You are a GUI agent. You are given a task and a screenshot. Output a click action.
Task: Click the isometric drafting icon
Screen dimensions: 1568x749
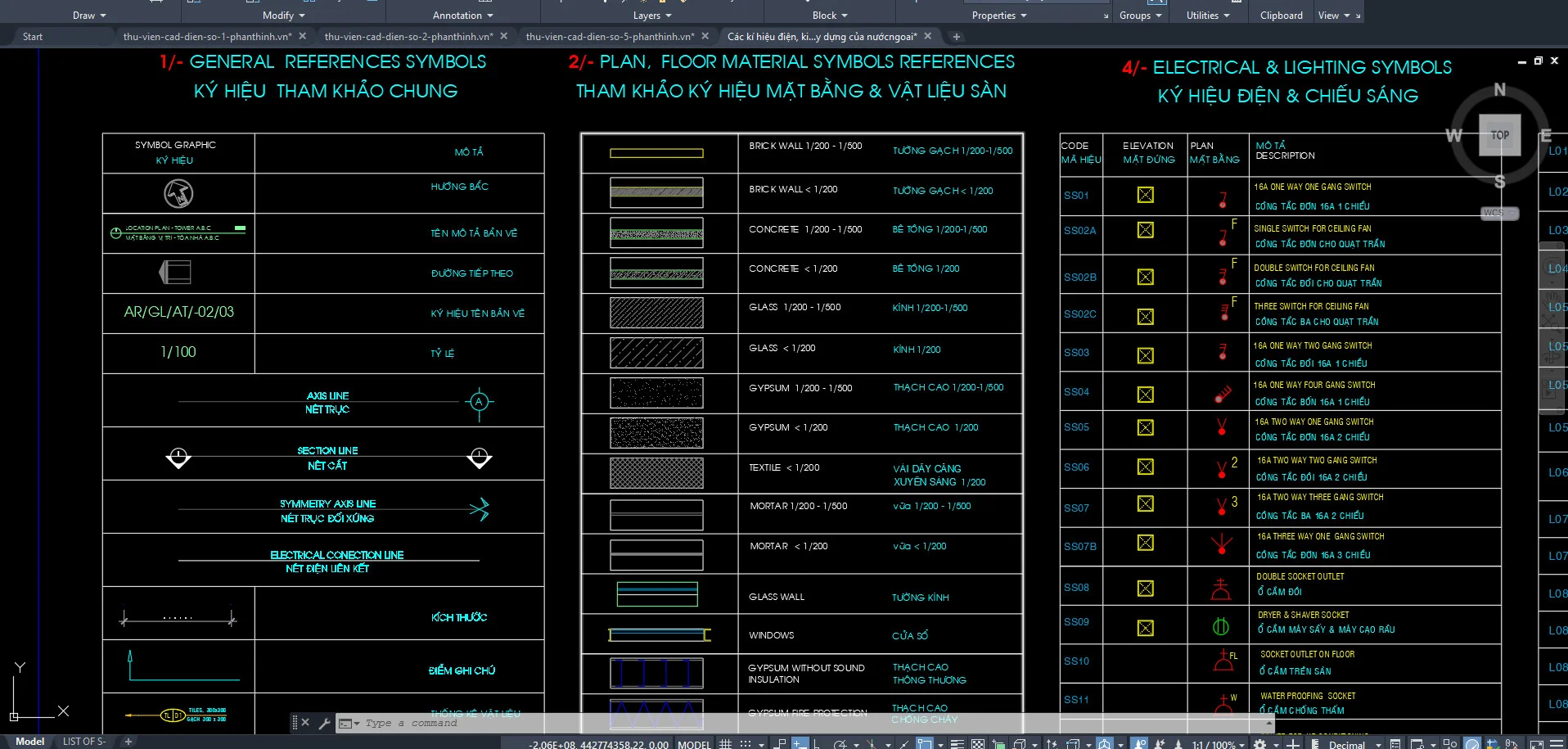[x=872, y=743]
